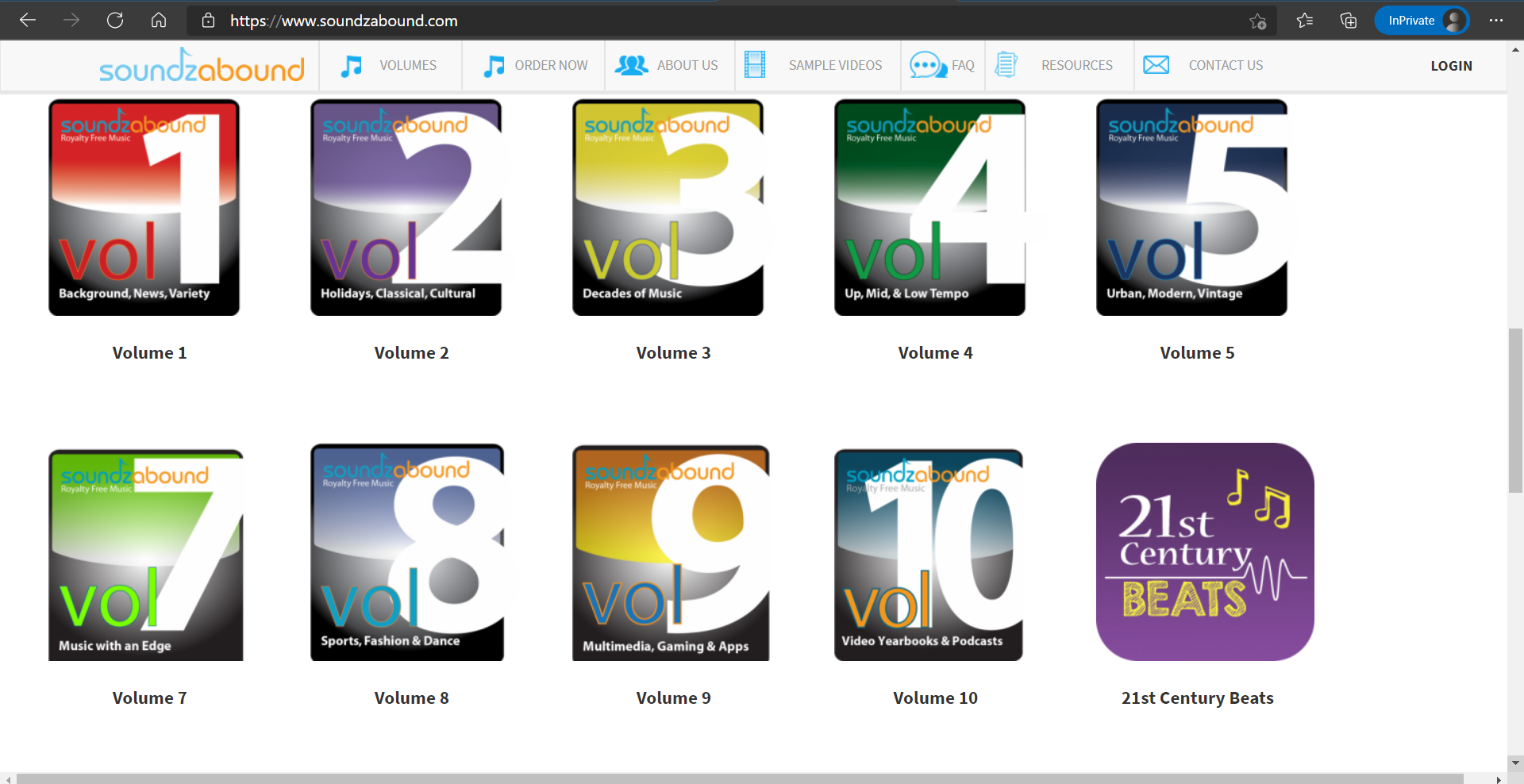Click the Volume 8 title link
Screen dimensions: 1524x784
[x=411, y=698]
